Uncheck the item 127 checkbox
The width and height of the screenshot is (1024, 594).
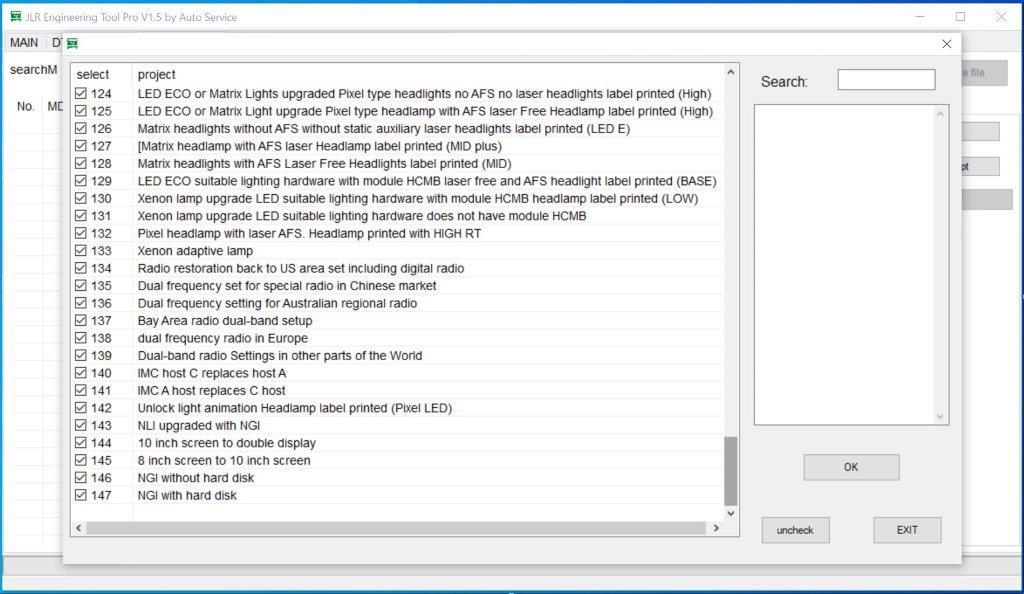coord(80,146)
